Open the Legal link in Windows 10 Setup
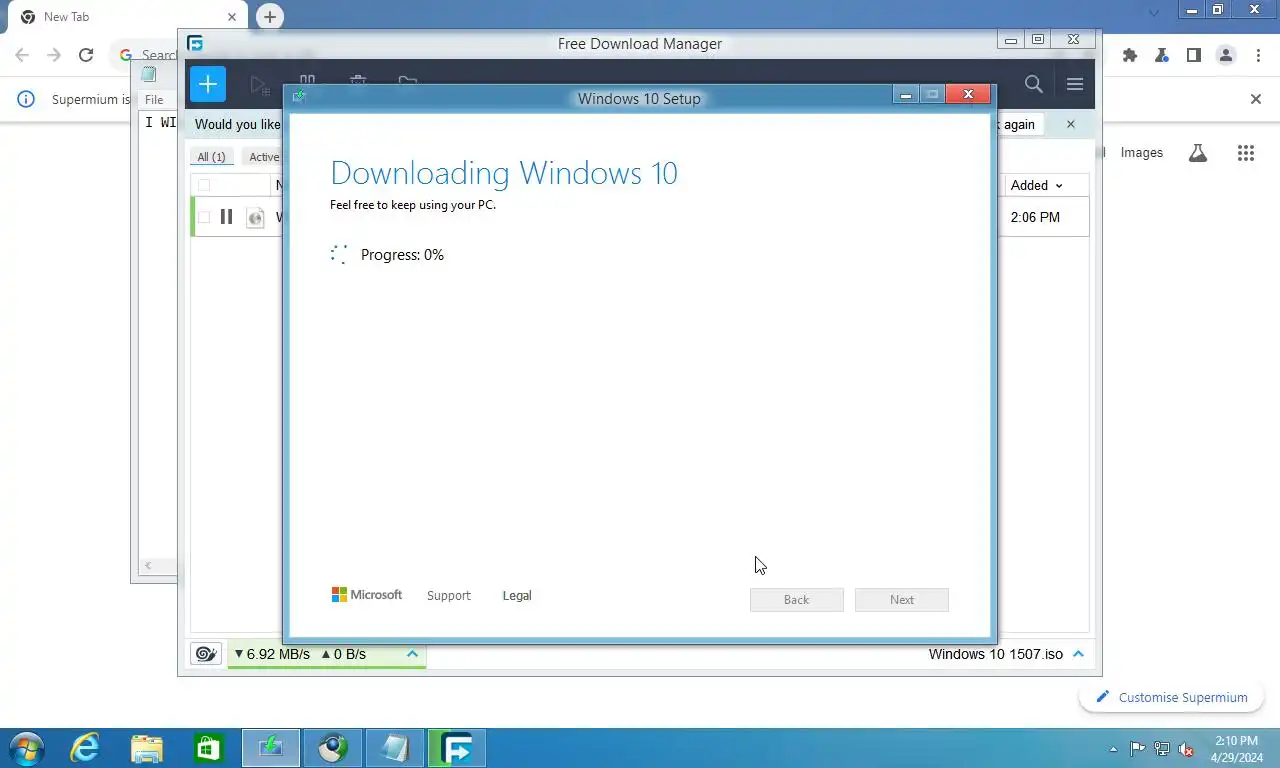Screen dimensions: 1280x768 [x=517, y=595]
